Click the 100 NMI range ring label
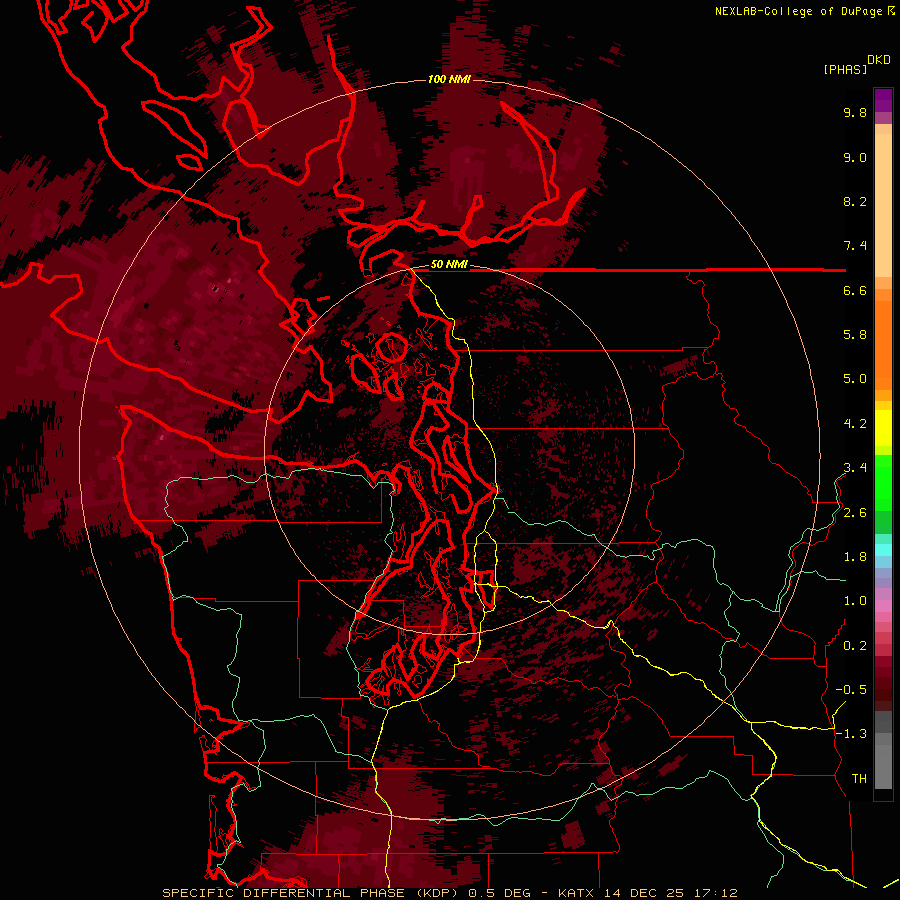This screenshot has height=900, width=900. [449, 79]
